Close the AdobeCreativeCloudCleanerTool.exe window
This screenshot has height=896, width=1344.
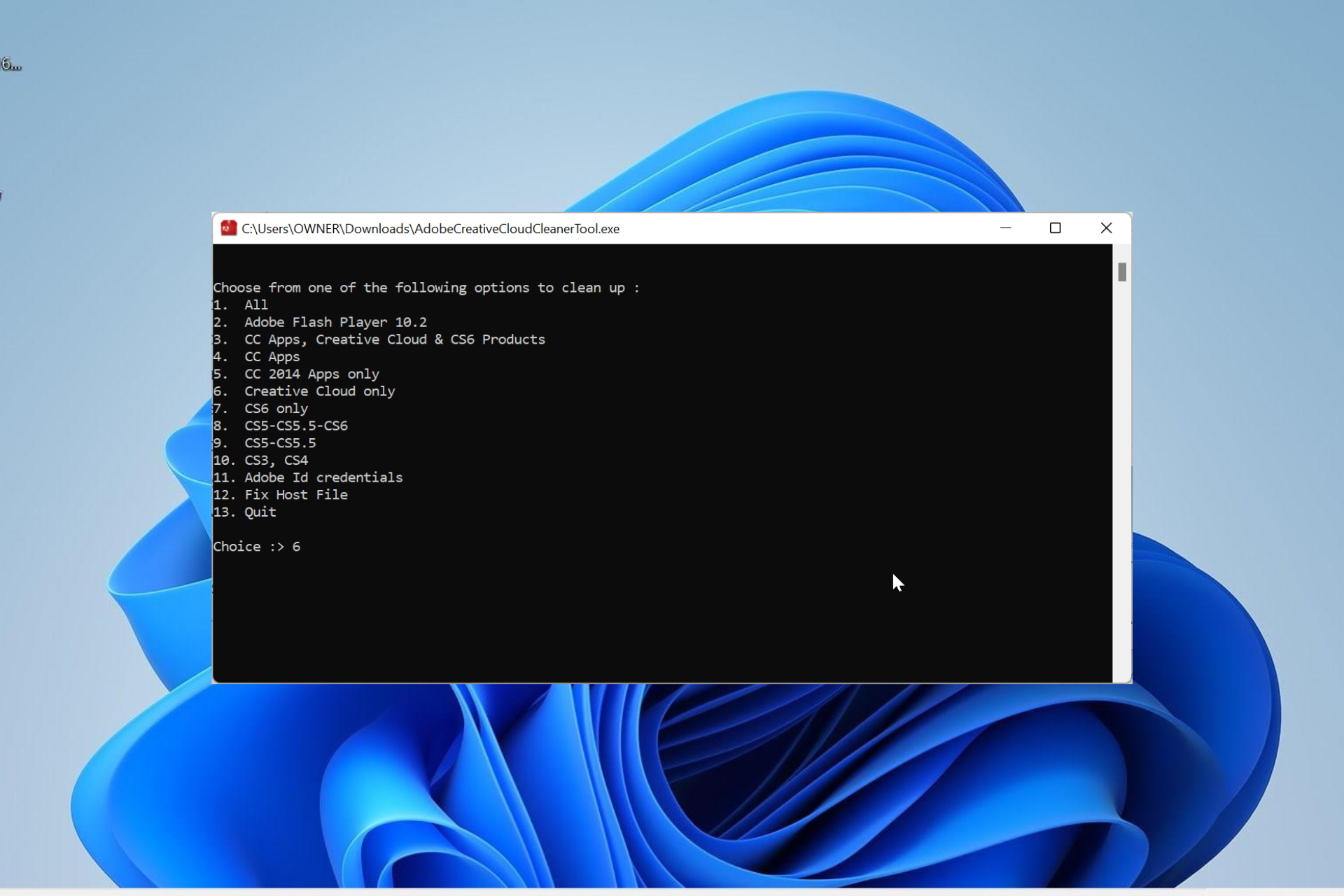(x=1106, y=228)
